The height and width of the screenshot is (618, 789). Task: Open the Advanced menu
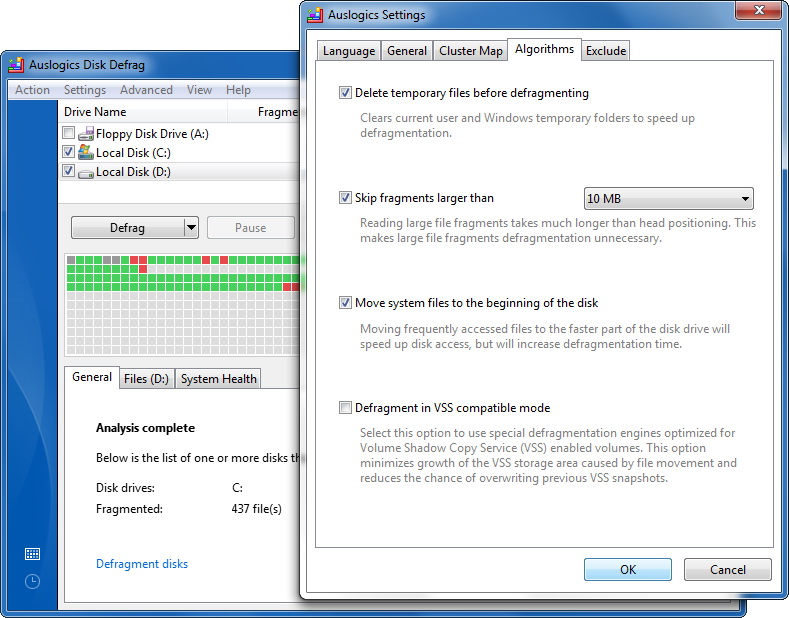tap(146, 90)
